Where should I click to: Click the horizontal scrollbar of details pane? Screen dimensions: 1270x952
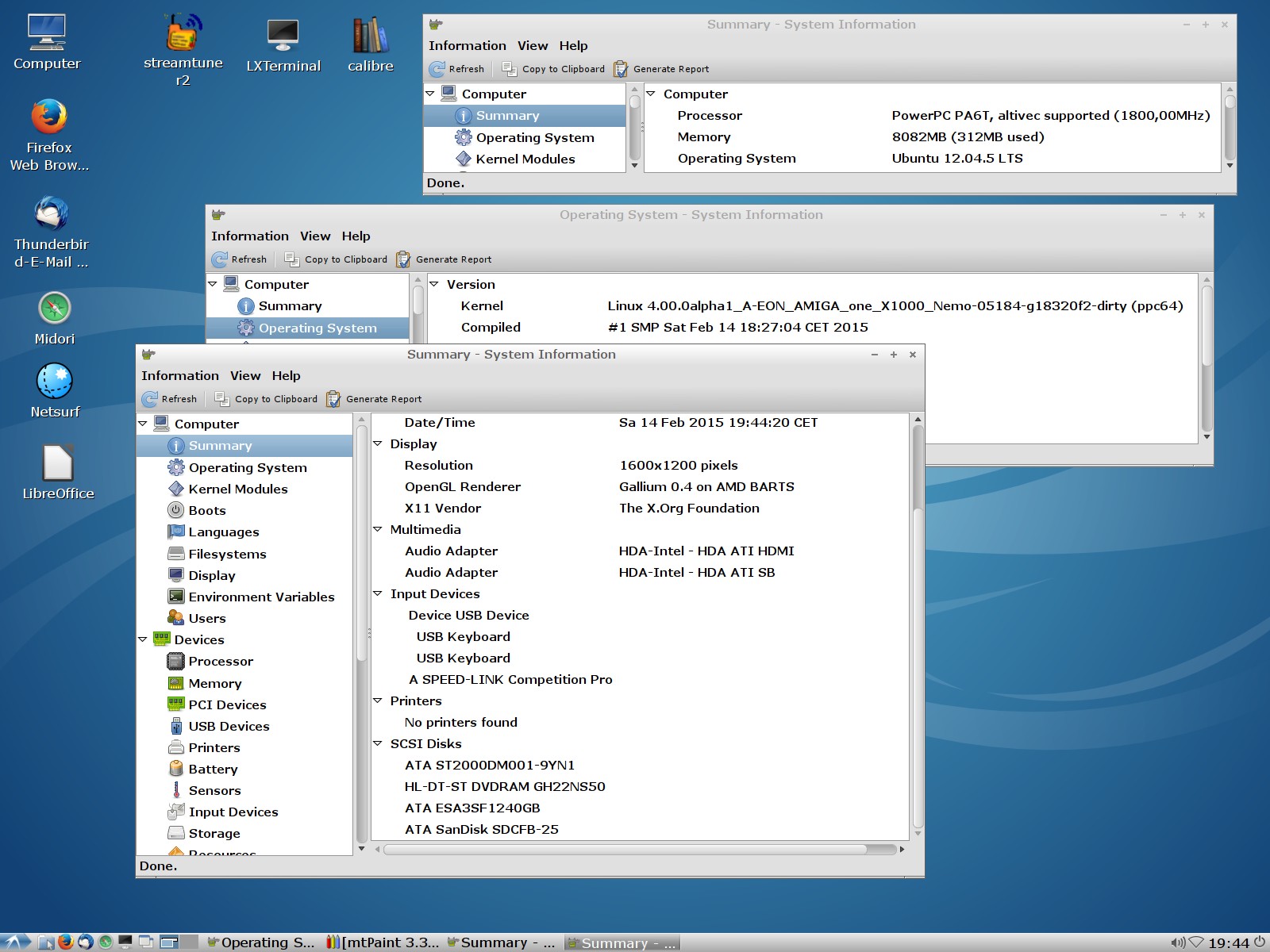pyautogui.click(x=625, y=850)
